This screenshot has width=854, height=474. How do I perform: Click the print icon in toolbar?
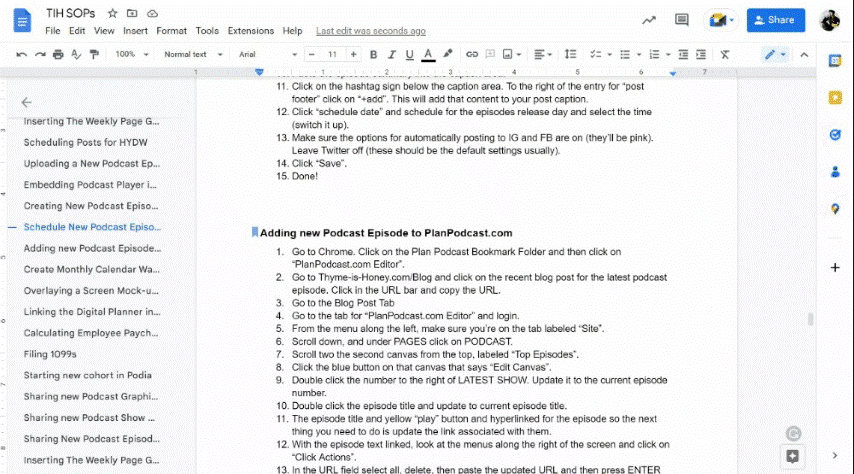tap(58, 54)
